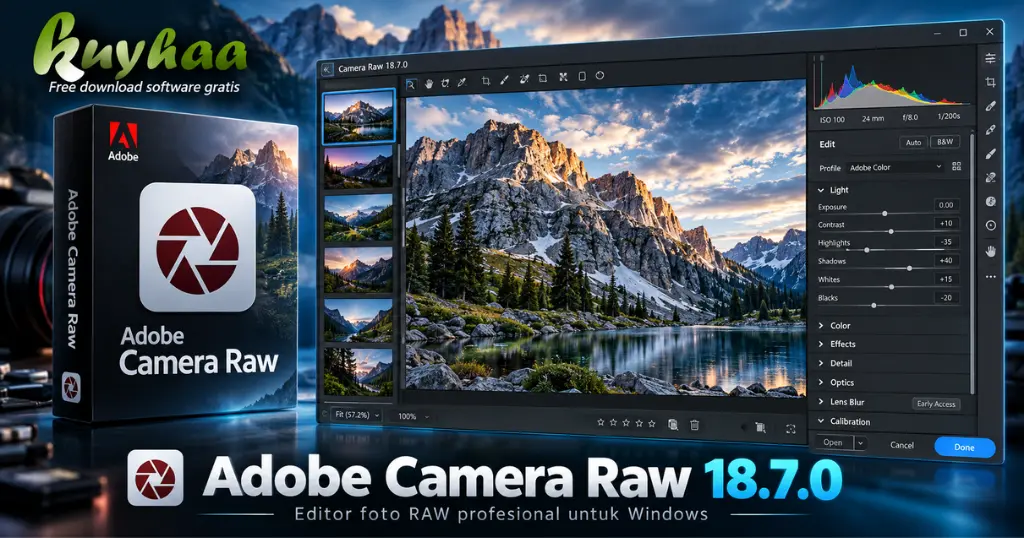
Task: Click the "f/8.0" aperture text
Action: click(x=910, y=118)
